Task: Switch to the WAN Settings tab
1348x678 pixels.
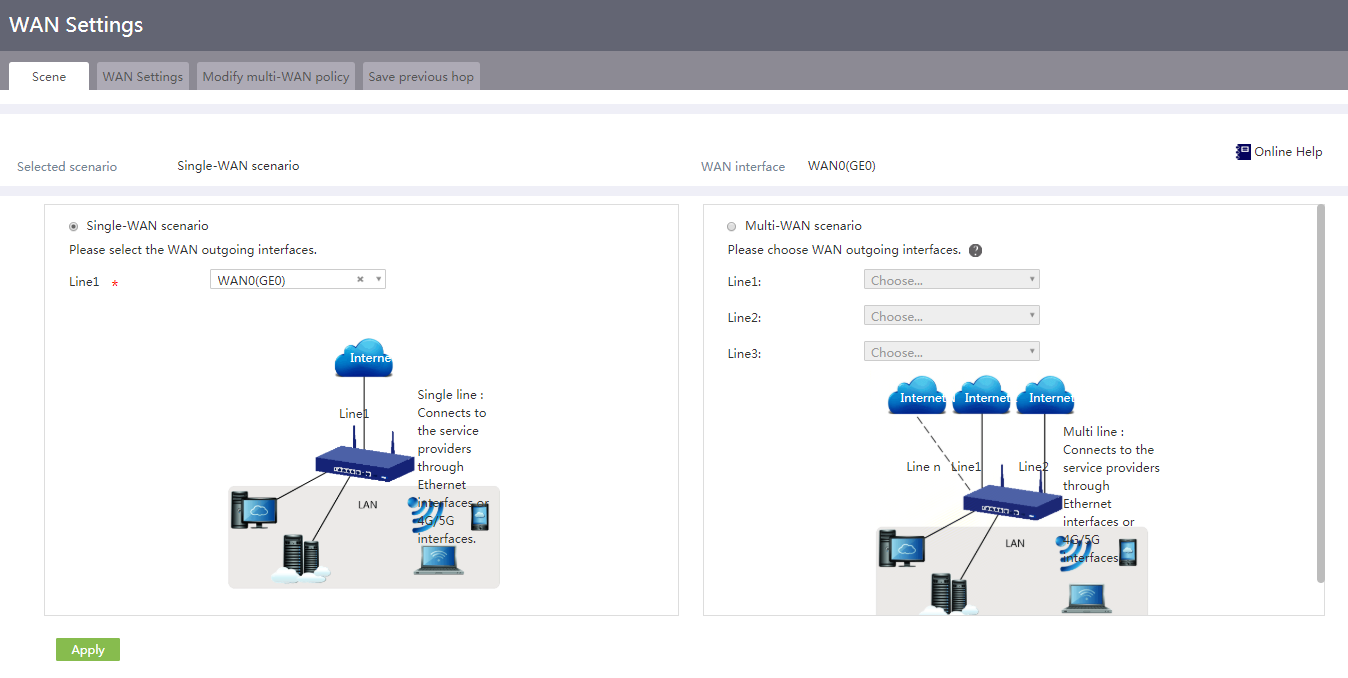Action: pyautogui.click(x=143, y=76)
